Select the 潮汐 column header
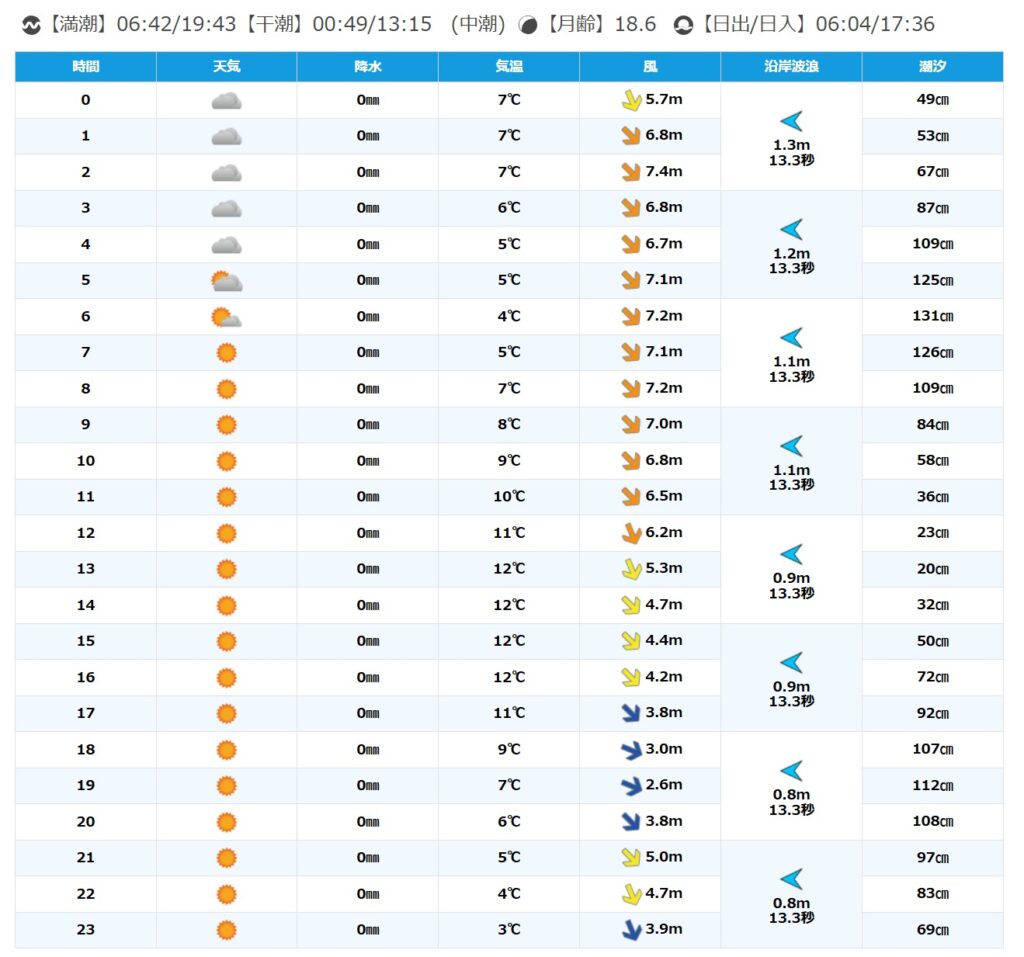Screen dimensions: 1024x957 [x=932, y=67]
